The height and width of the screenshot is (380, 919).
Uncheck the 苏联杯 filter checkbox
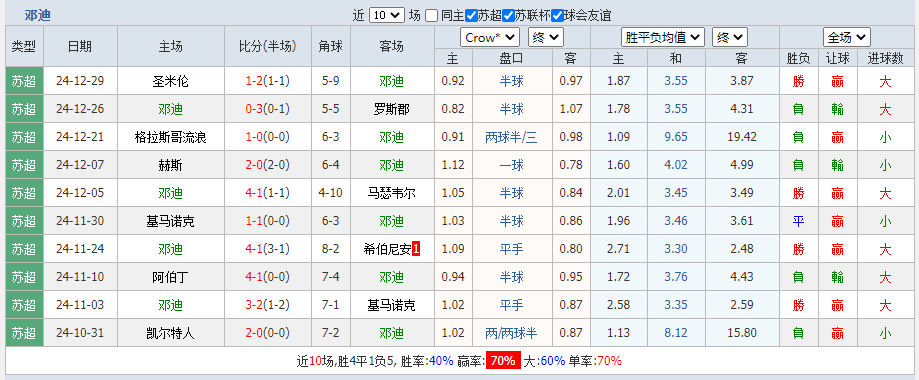[x=509, y=16]
